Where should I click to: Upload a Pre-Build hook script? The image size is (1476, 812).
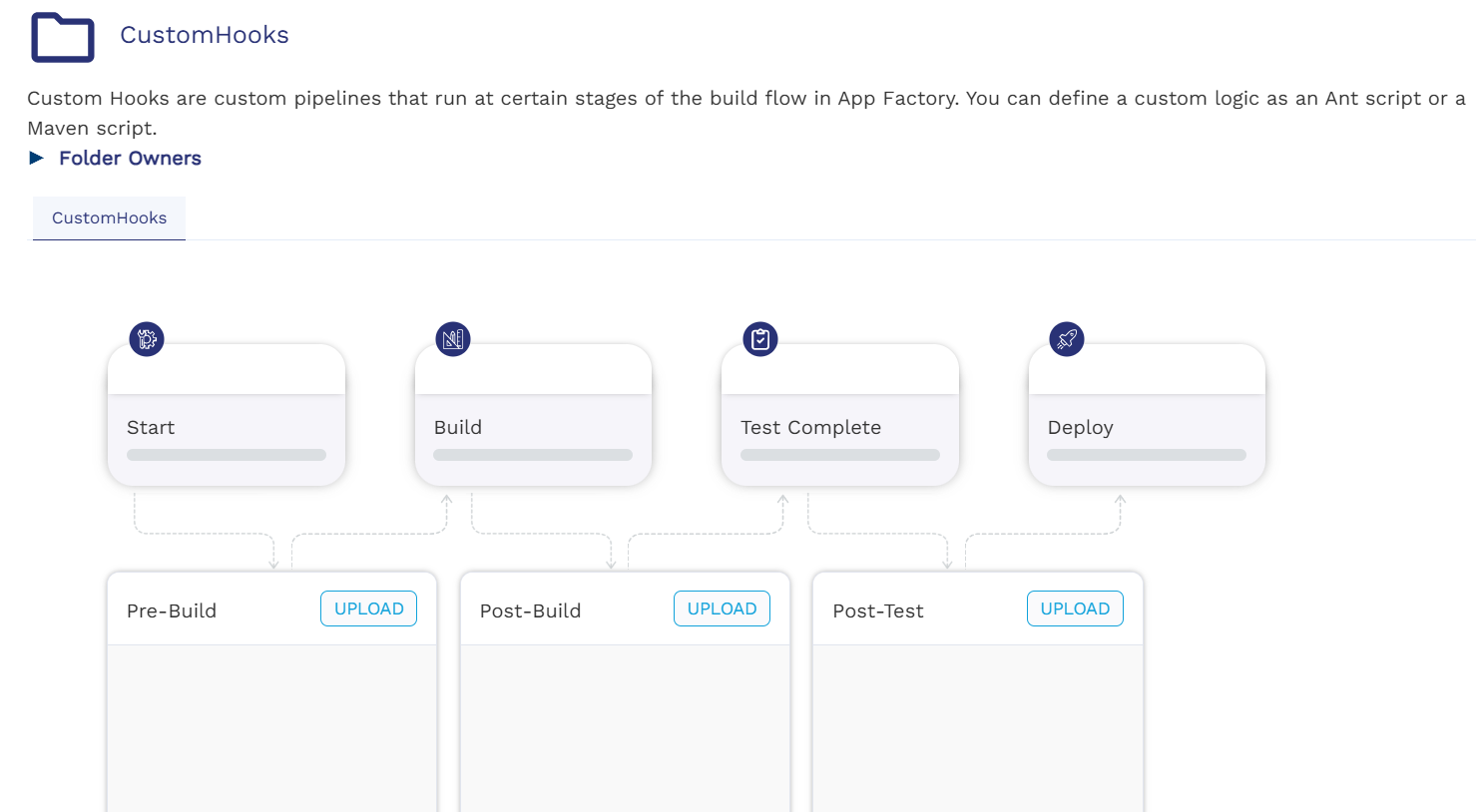click(368, 609)
